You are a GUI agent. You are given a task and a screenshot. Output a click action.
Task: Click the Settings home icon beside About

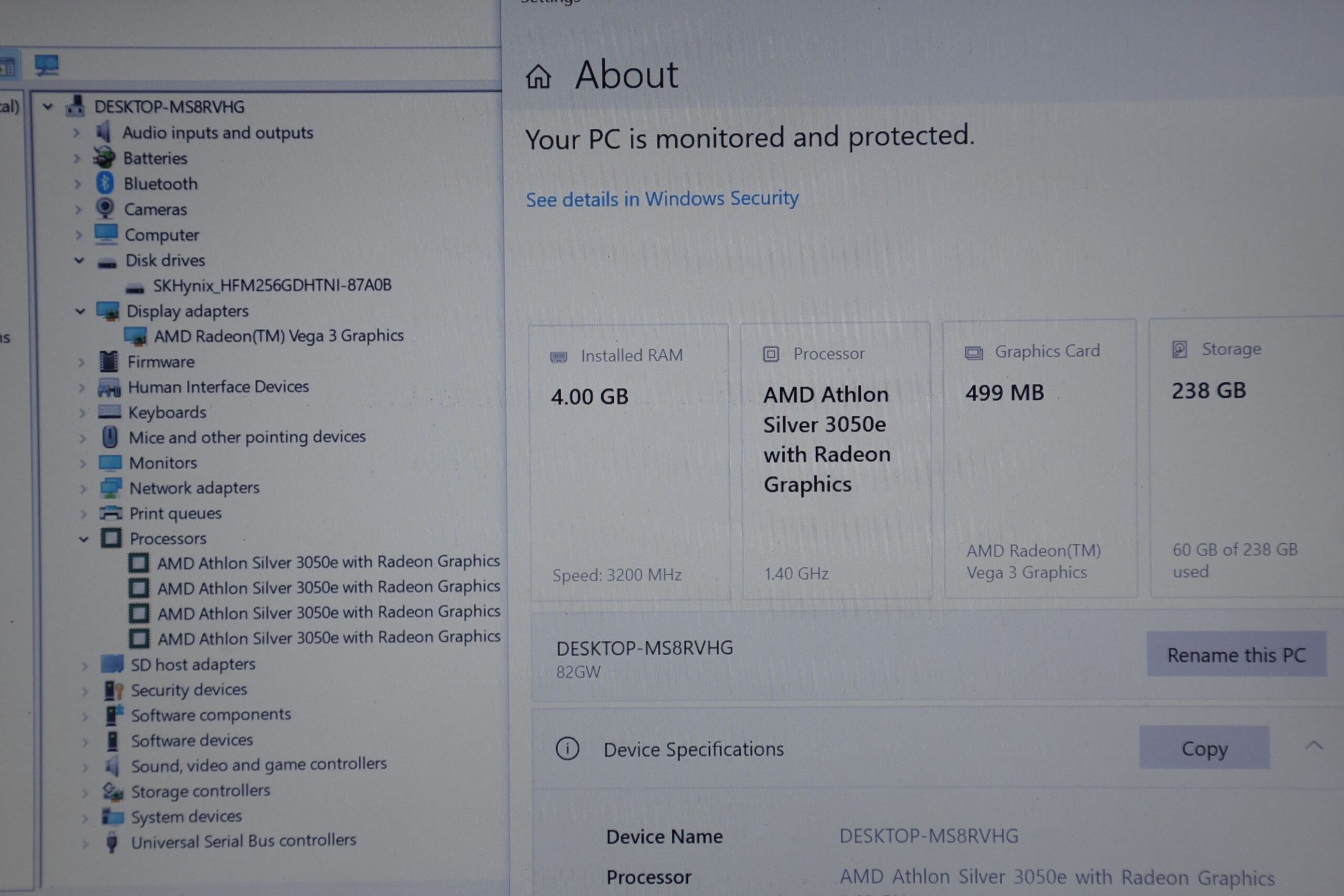[x=538, y=77]
